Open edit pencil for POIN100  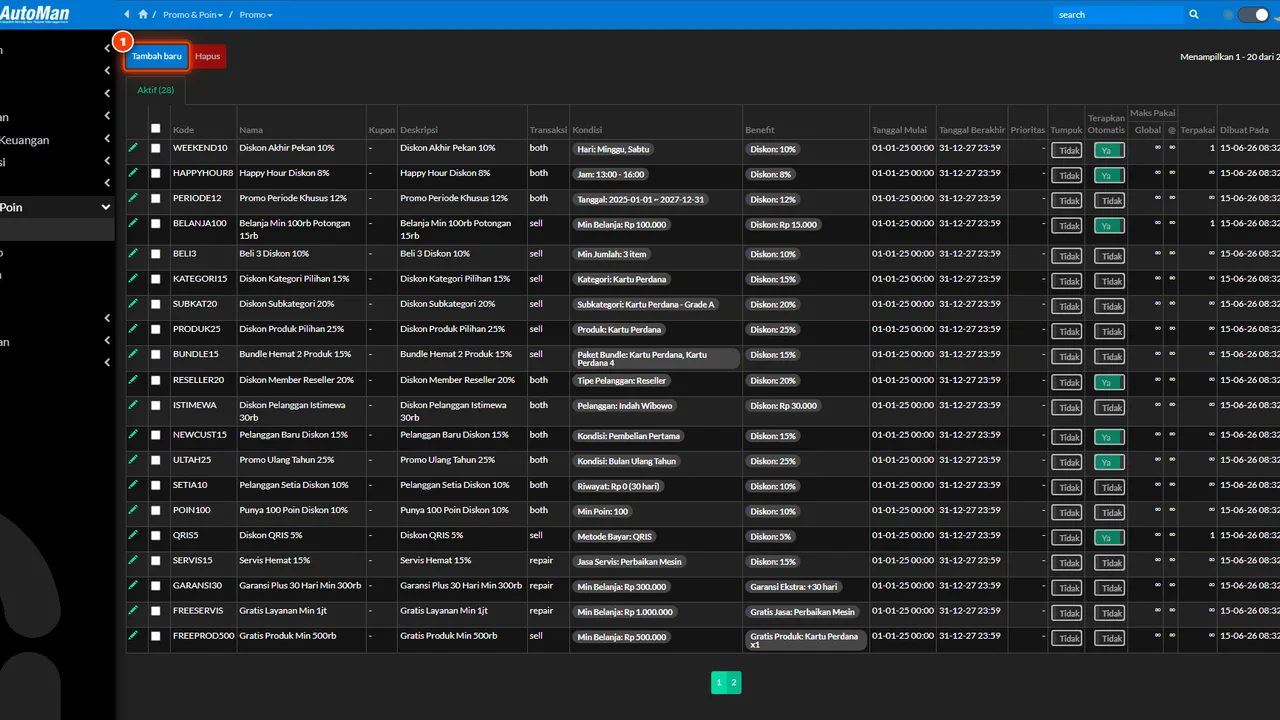[x=133, y=509]
